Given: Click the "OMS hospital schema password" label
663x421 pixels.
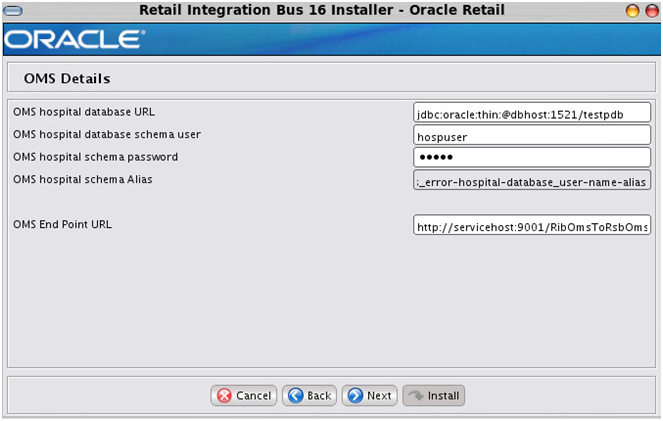Looking at the screenshot, I should 95,157.
